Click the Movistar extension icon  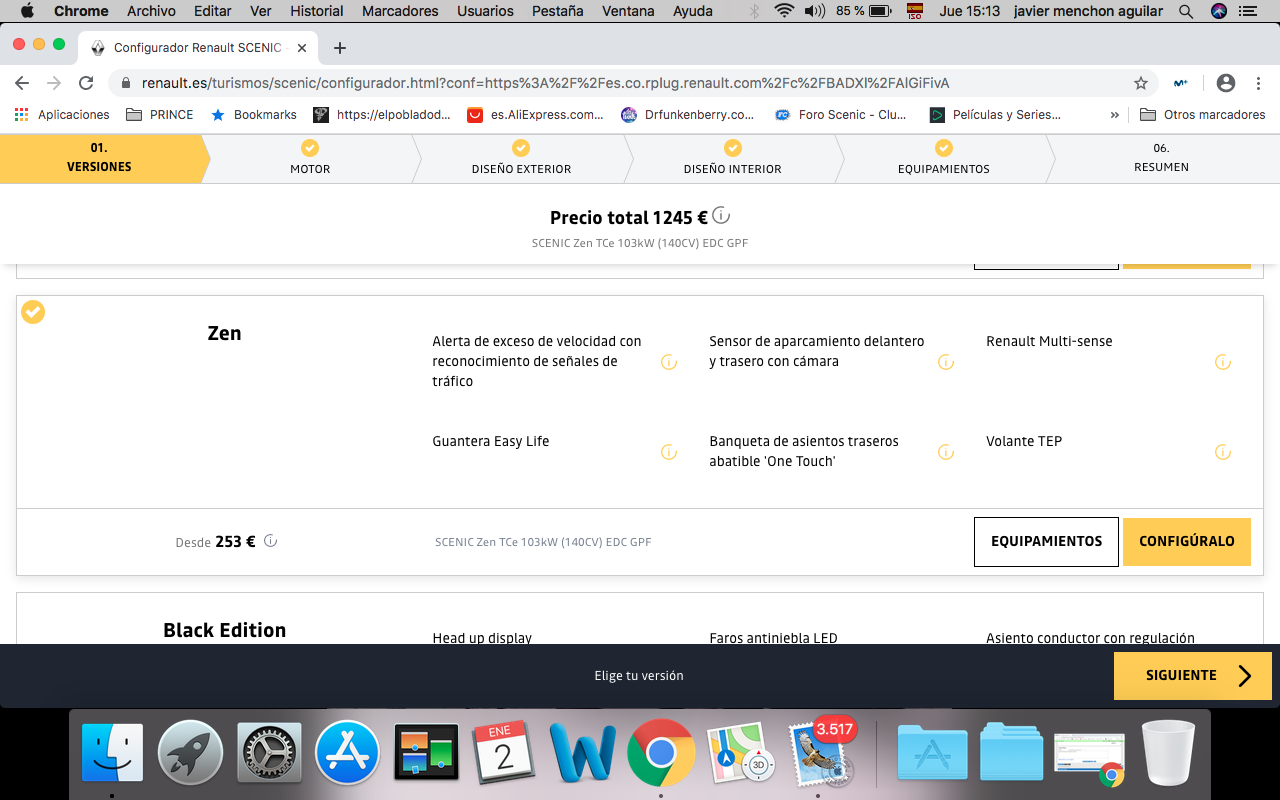[1181, 83]
